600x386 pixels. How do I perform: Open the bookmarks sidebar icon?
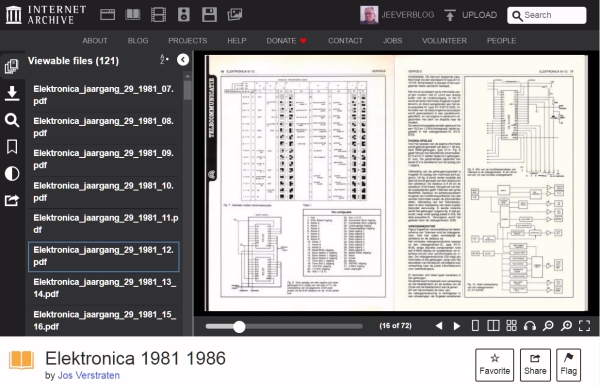12,147
